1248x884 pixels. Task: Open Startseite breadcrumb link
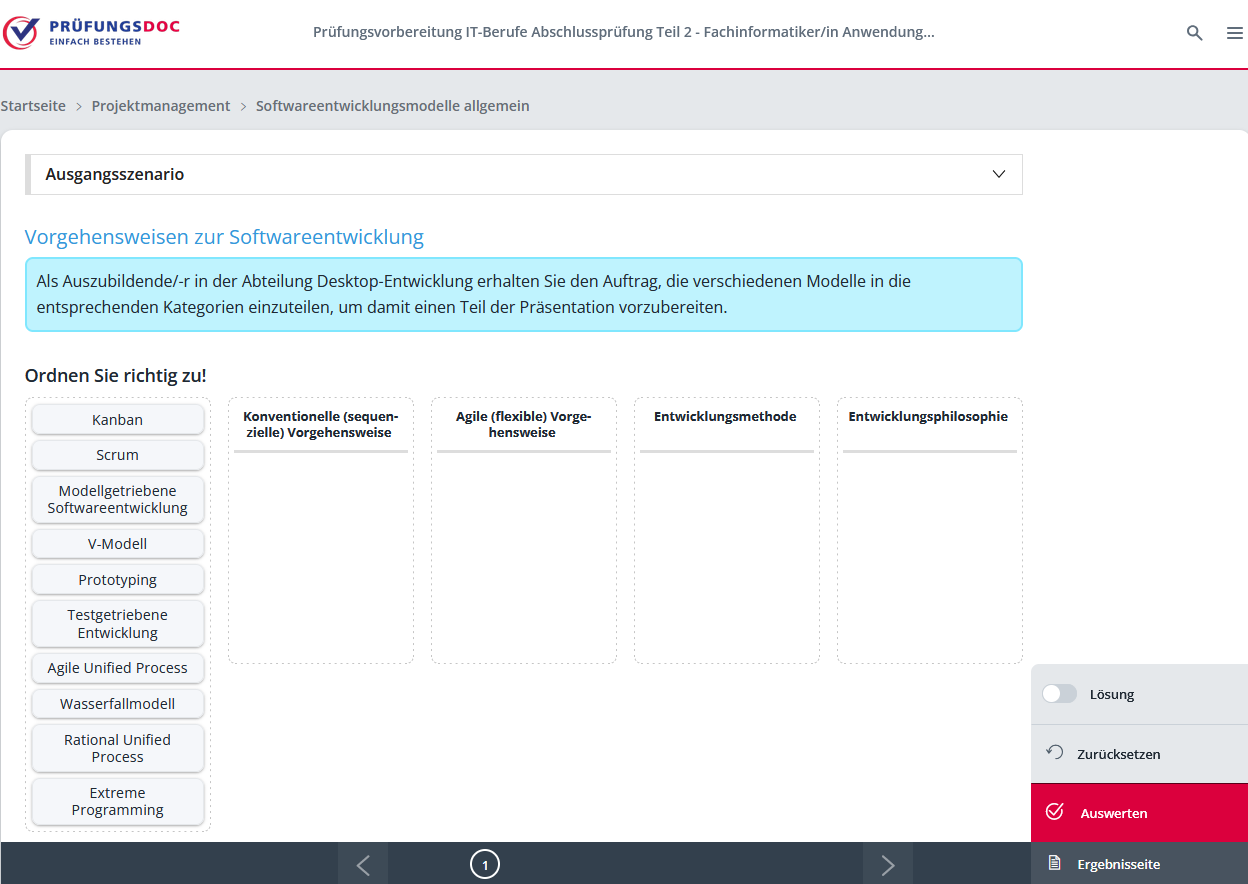click(x=33, y=106)
